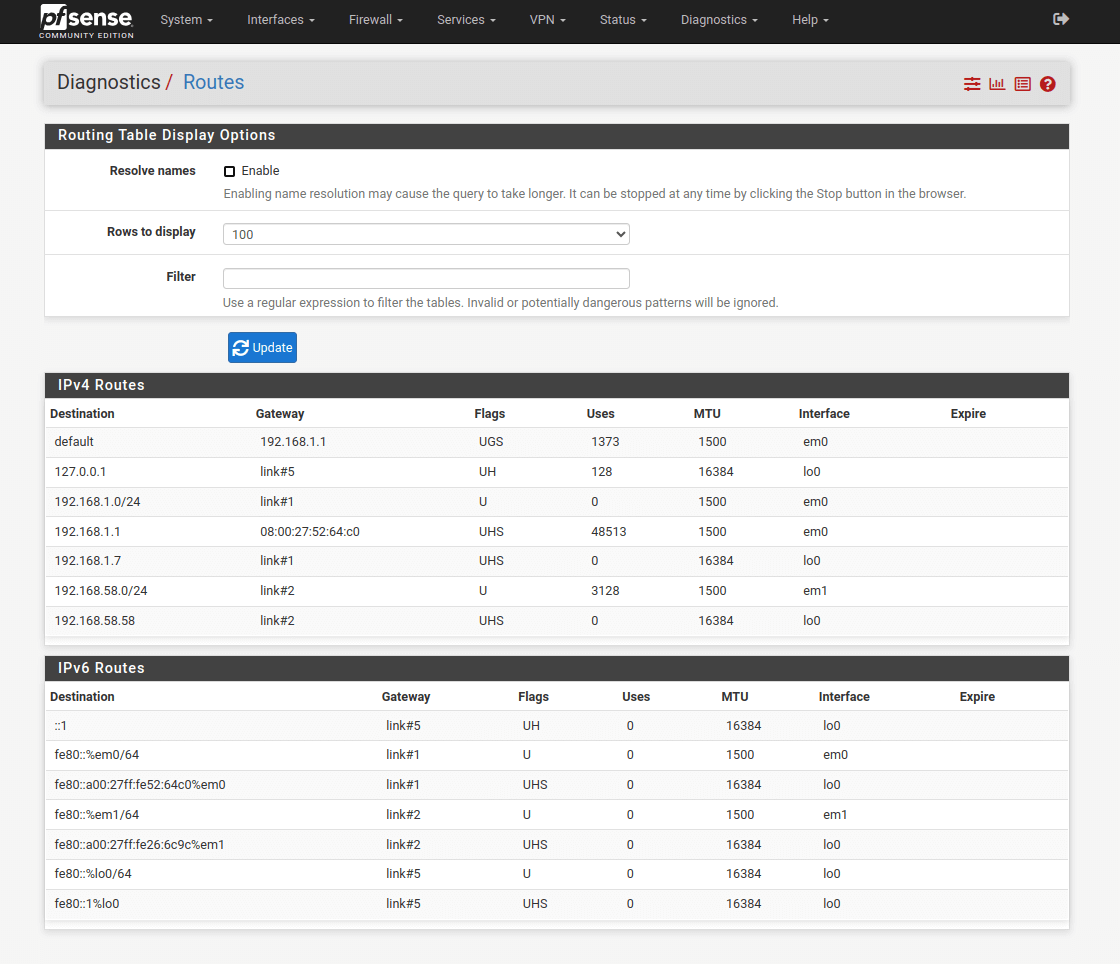1120x964 pixels.
Task: Expand the Rows to display dropdown
Action: tap(426, 234)
